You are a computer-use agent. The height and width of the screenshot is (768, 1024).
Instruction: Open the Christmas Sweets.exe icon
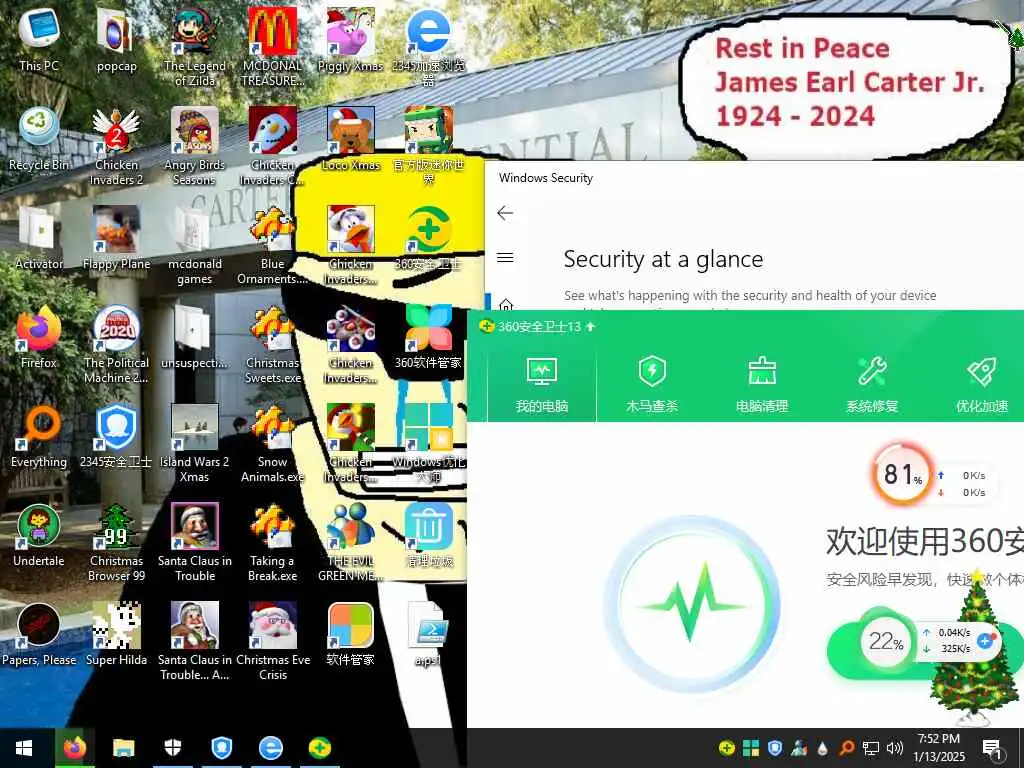coord(272,344)
